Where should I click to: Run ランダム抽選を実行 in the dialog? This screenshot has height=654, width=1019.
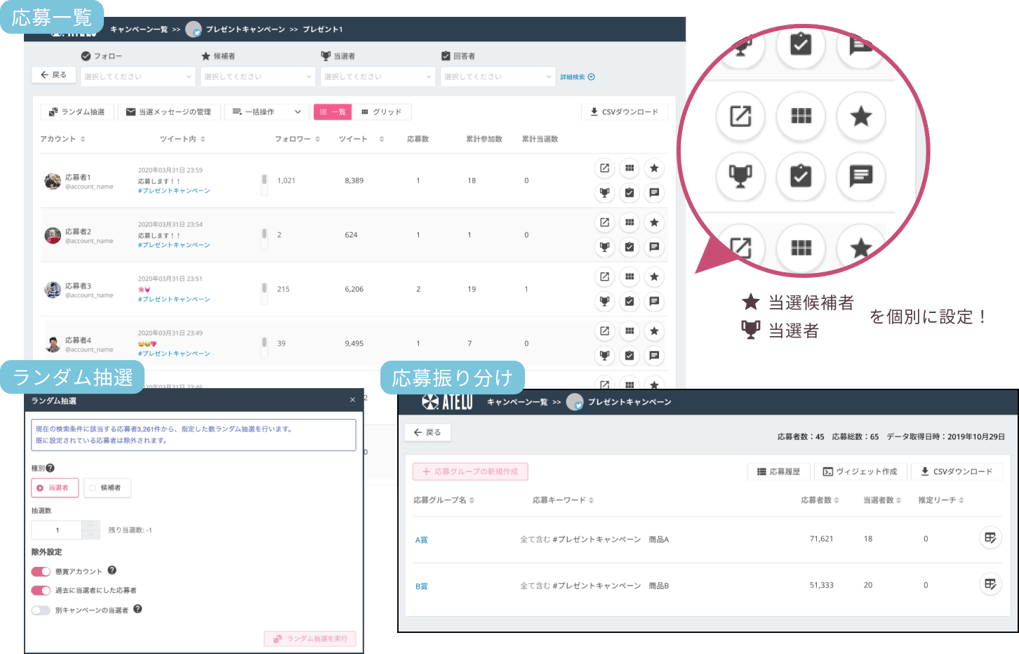(310, 638)
